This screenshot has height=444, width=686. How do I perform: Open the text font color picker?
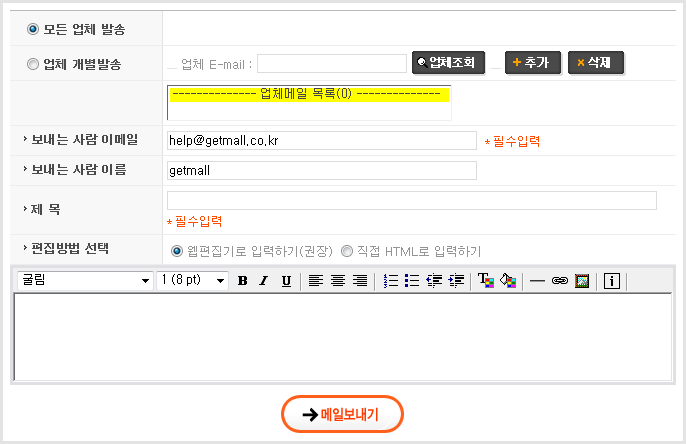[x=486, y=281]
